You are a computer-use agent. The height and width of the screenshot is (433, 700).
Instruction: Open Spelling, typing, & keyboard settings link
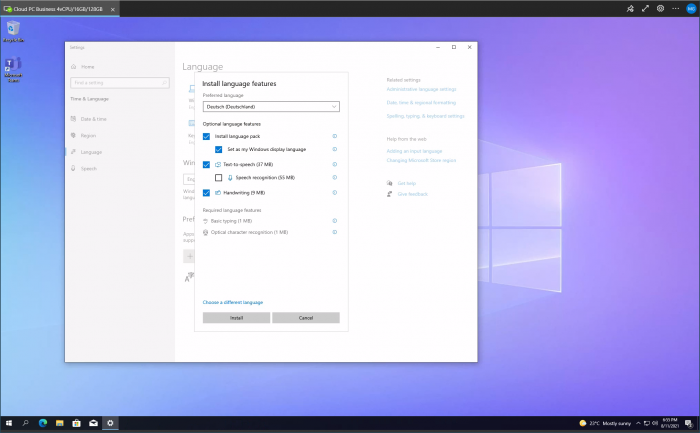tap(425, 116)
